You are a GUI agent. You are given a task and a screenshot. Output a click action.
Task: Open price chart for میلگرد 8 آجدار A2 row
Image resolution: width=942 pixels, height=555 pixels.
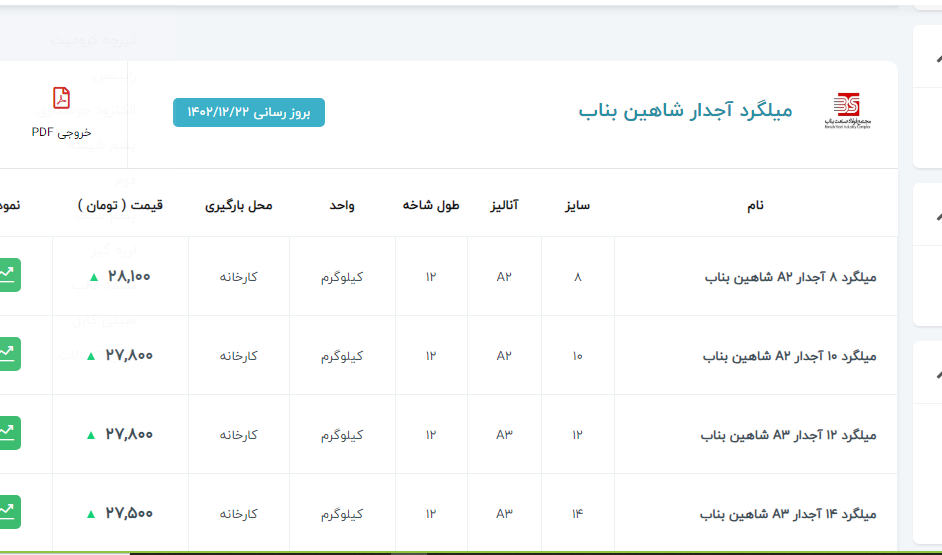click(8, 275)
